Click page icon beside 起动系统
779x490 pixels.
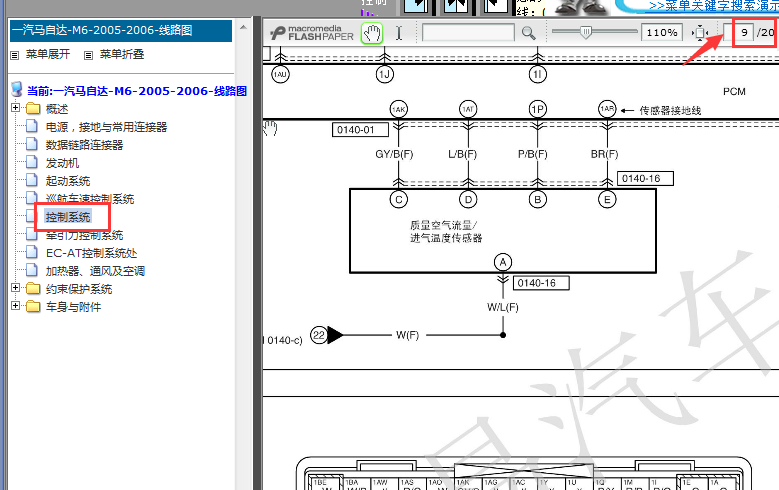click(x=32, y=180)
